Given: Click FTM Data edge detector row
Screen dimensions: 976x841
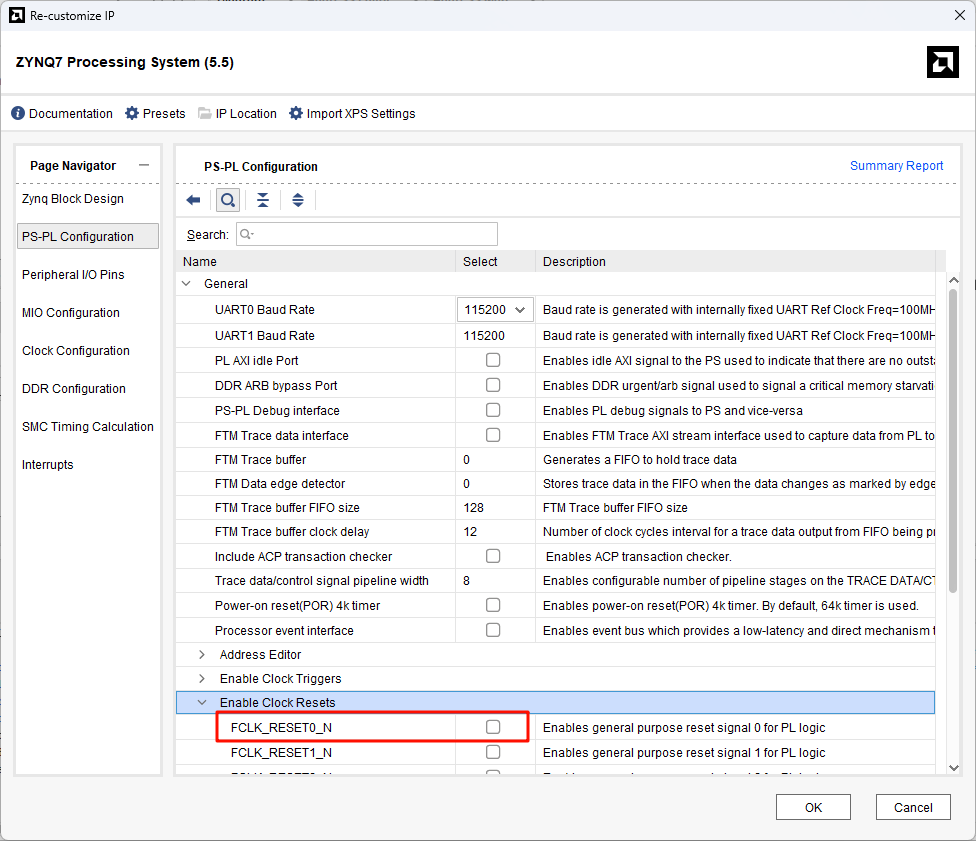Looking at the screenshot, I should [x=555, y=484].
